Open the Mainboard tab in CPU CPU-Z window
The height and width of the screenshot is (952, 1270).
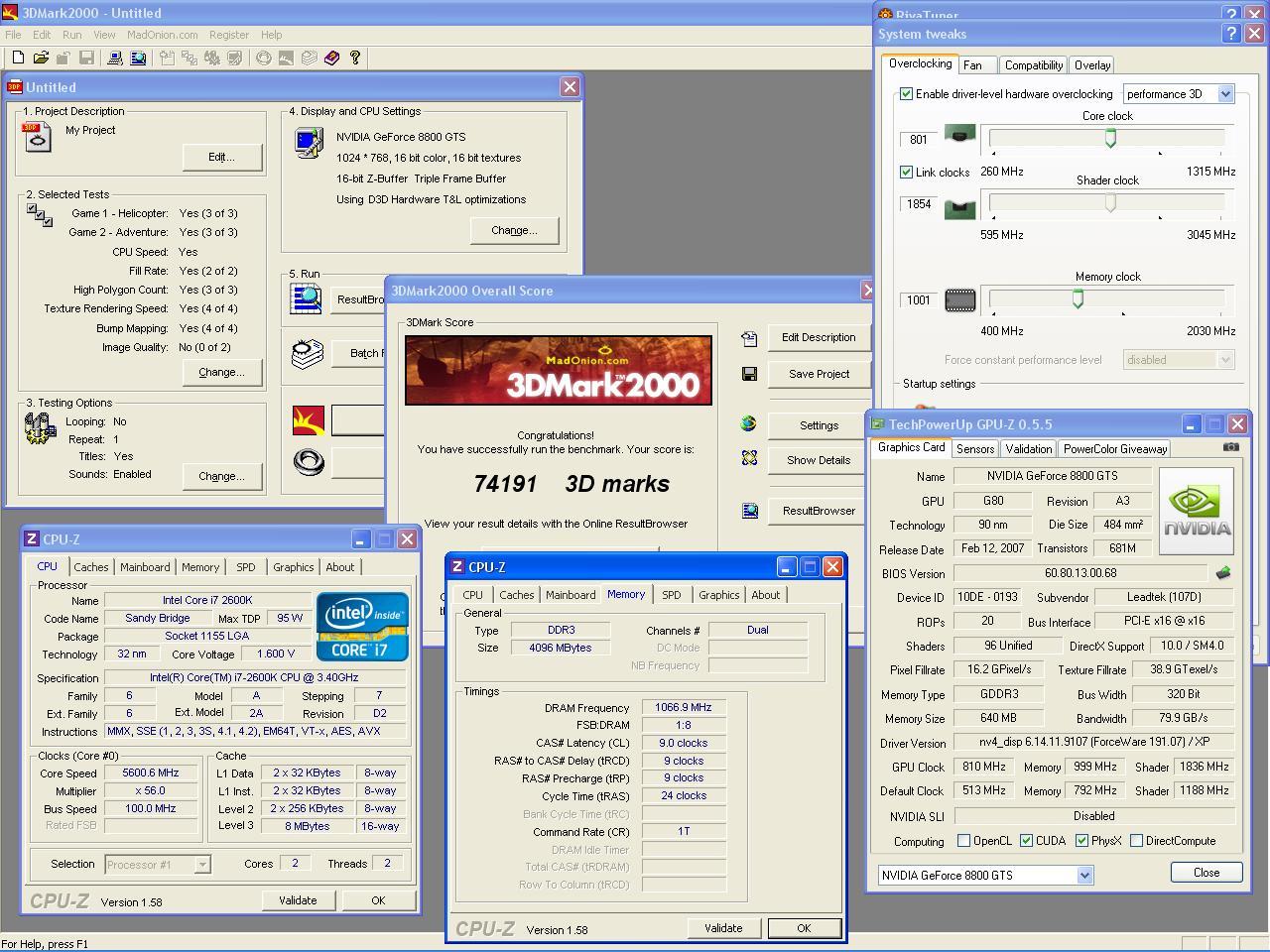[145, 567]
